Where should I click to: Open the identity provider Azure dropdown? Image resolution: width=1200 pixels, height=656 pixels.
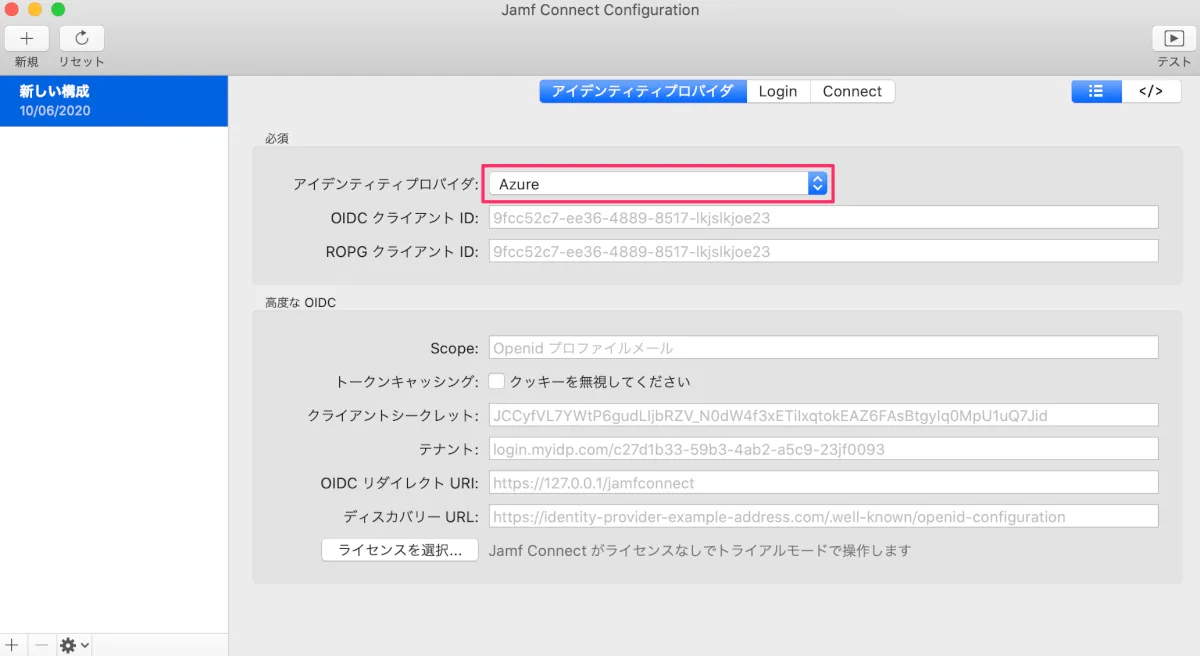tap(658, 184)
